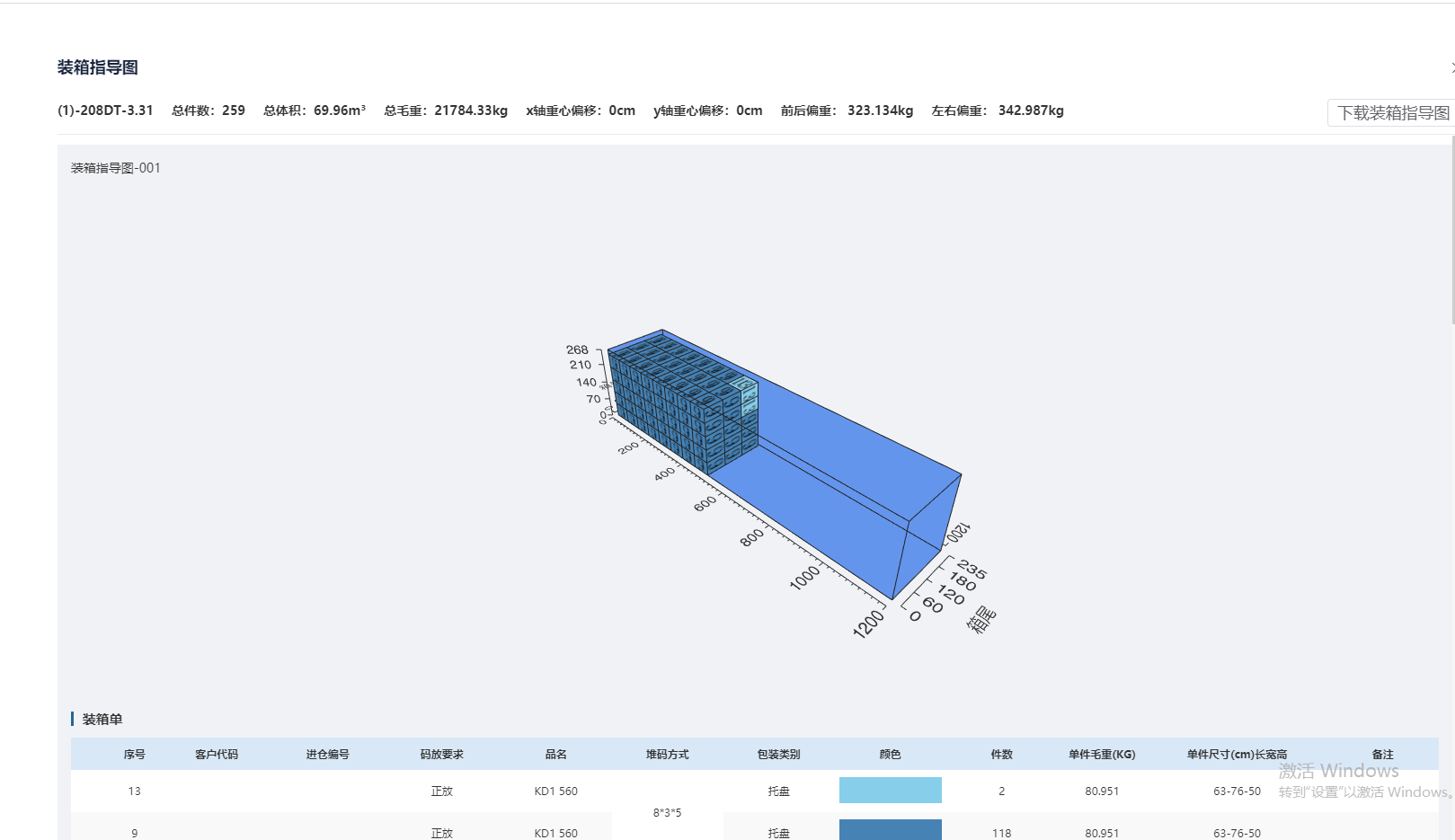Click the 63-76-50 size in row 13

(x=1237, y=791)
